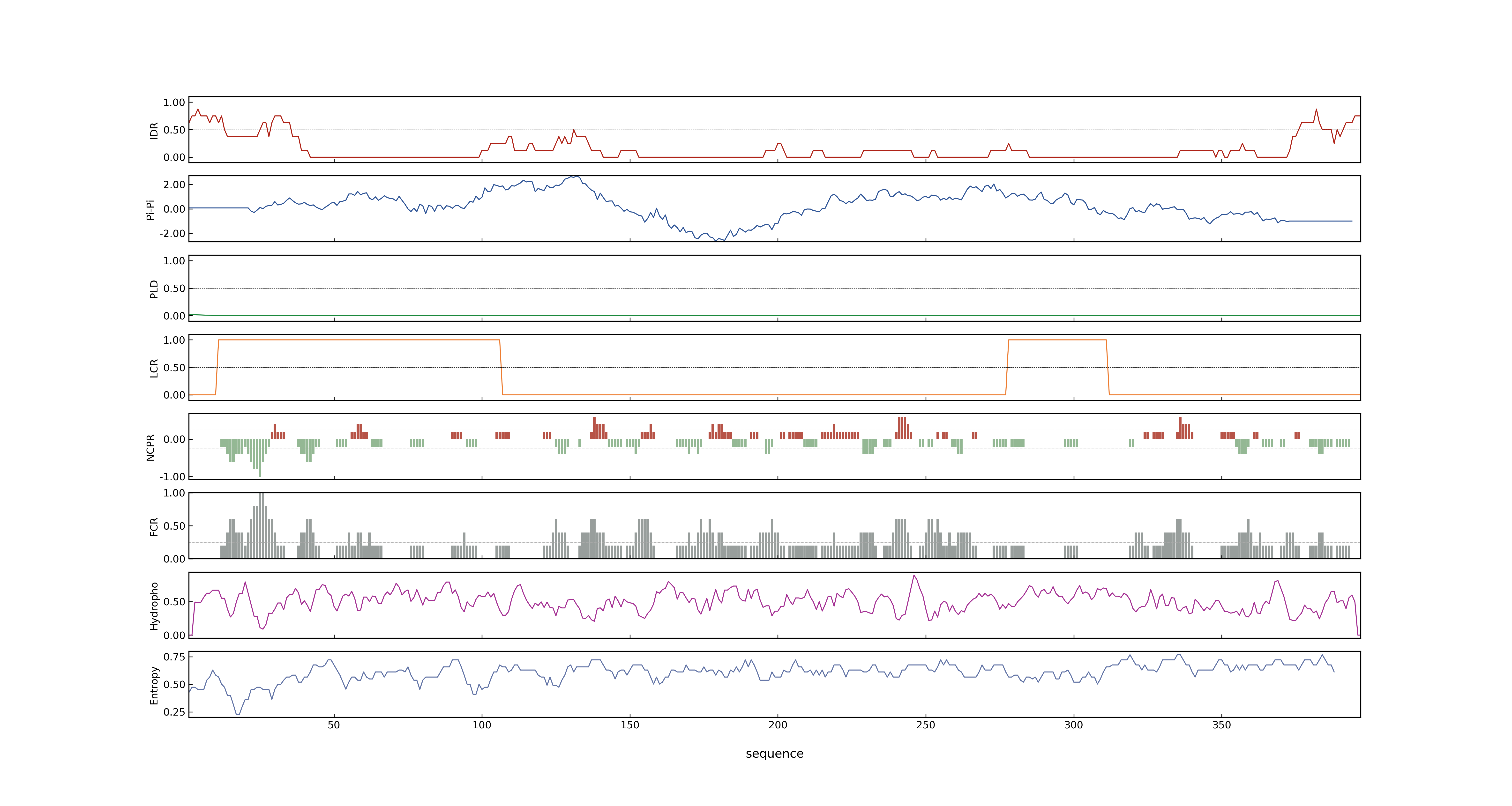The image size is (1512, 806).
Task: Click the 0.00 tick of the NCPR panel
Action: (x=174, y=439)
